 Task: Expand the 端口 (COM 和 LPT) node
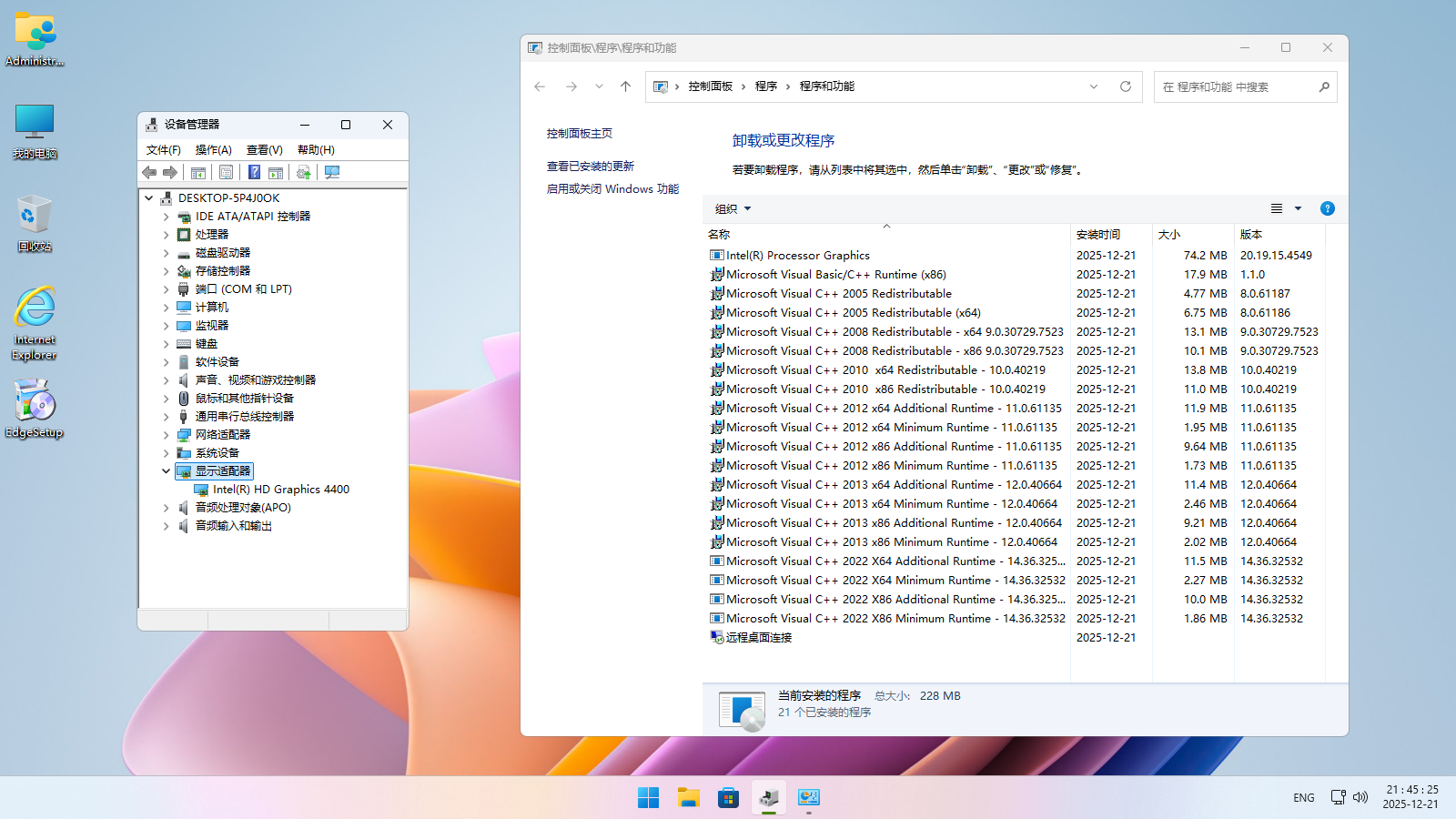(166, 289)
